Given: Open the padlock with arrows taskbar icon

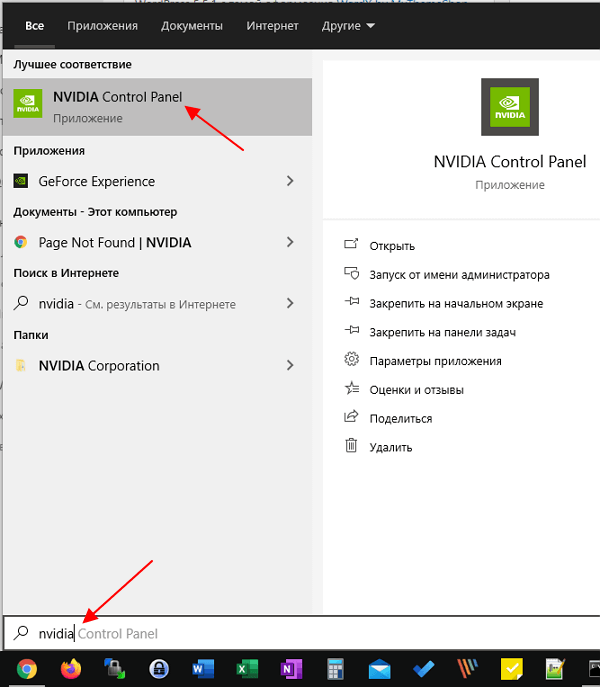Looking at the screenshot, I should [115, 669].
